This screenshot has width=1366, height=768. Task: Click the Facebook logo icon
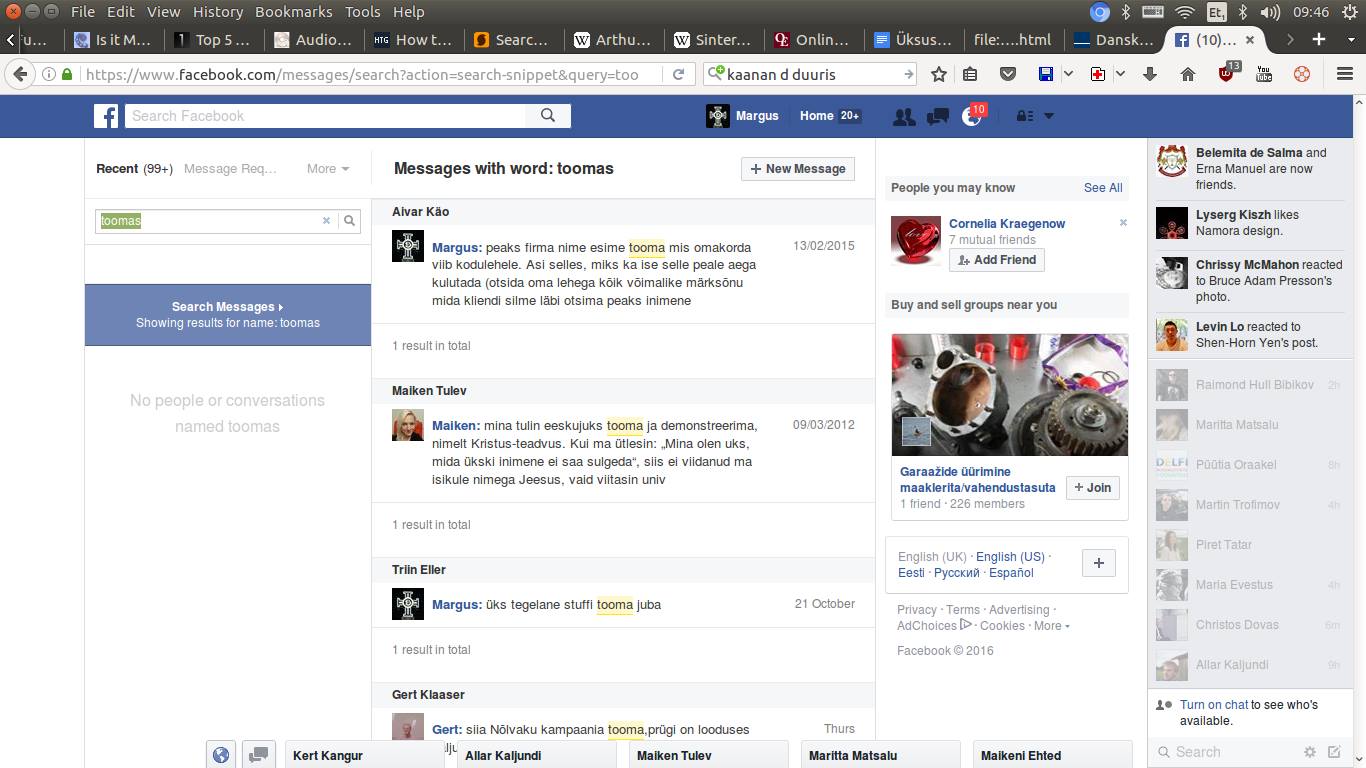[x=106, y=116]
